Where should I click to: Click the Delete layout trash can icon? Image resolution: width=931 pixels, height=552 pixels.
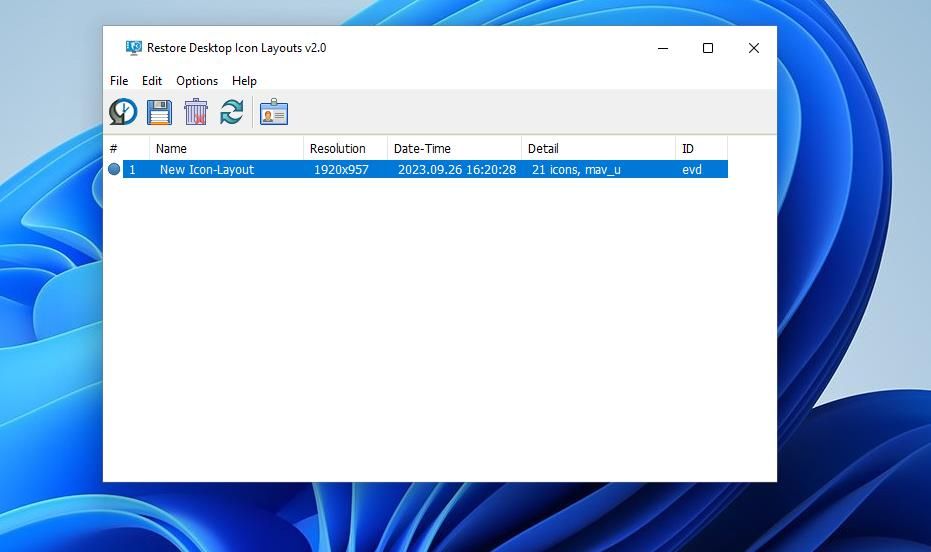click(x=195, y=112)
